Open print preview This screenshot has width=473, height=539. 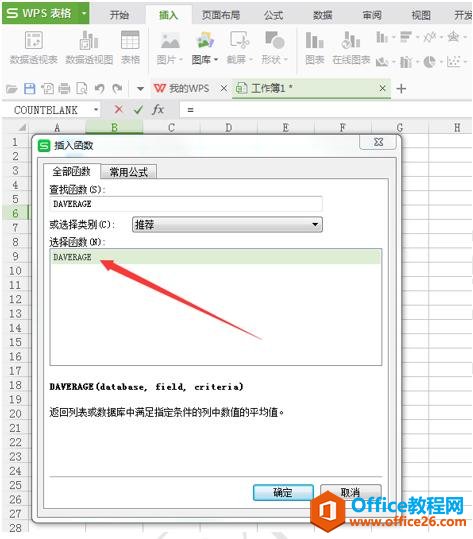(x=82, y=89)
